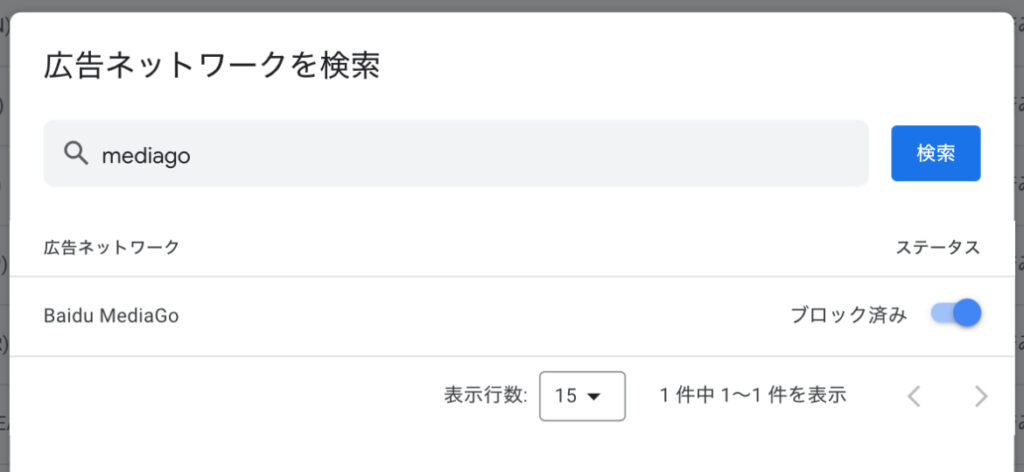Click the 広告ネットワークを検索 dialog title
1024x472 pixels.
(x=212, y=65)
